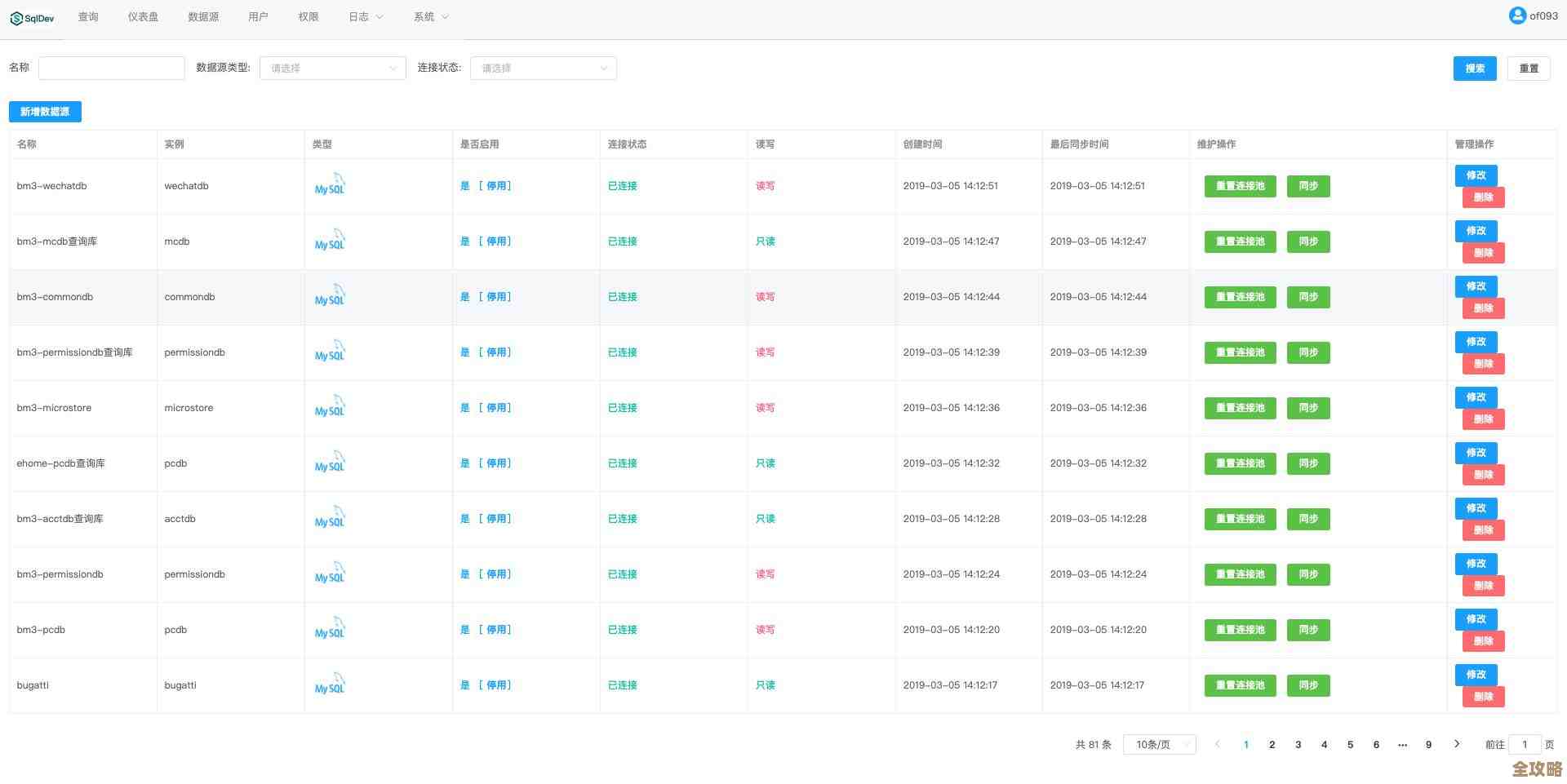The width and height of the screenshot is (1567, 784).
Task: Open the 连接状态 dropdown
Action: [x=543, y=68]
